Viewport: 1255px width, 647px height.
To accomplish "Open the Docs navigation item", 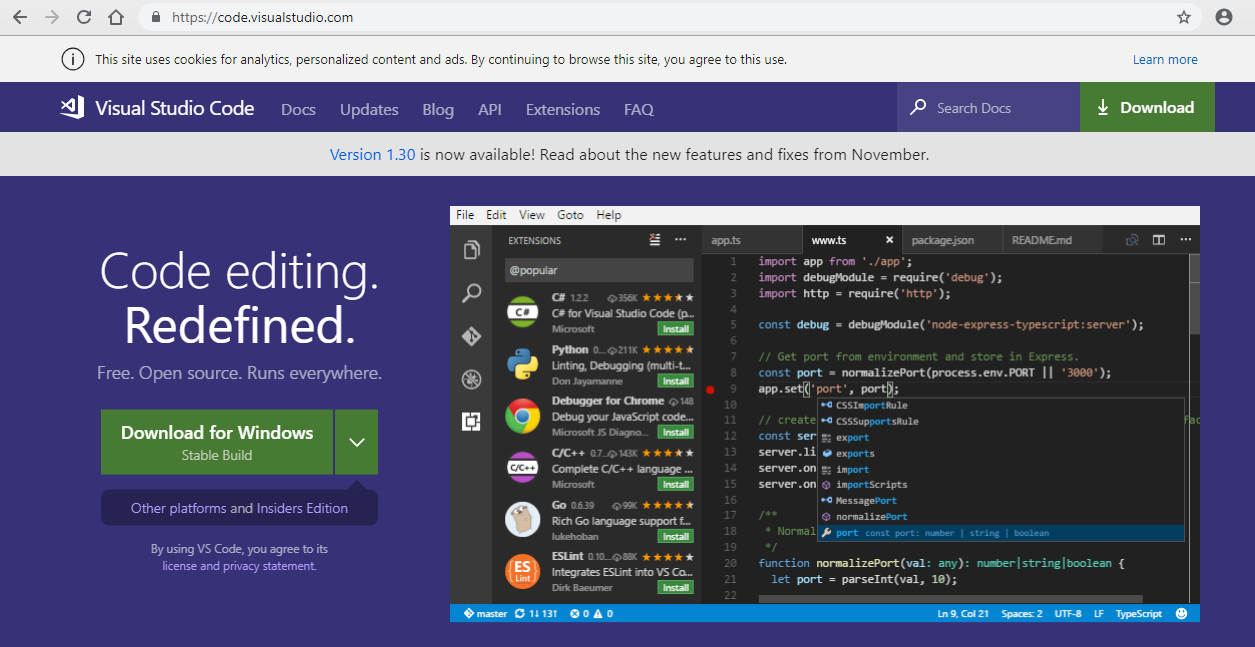I will (298, 109).
